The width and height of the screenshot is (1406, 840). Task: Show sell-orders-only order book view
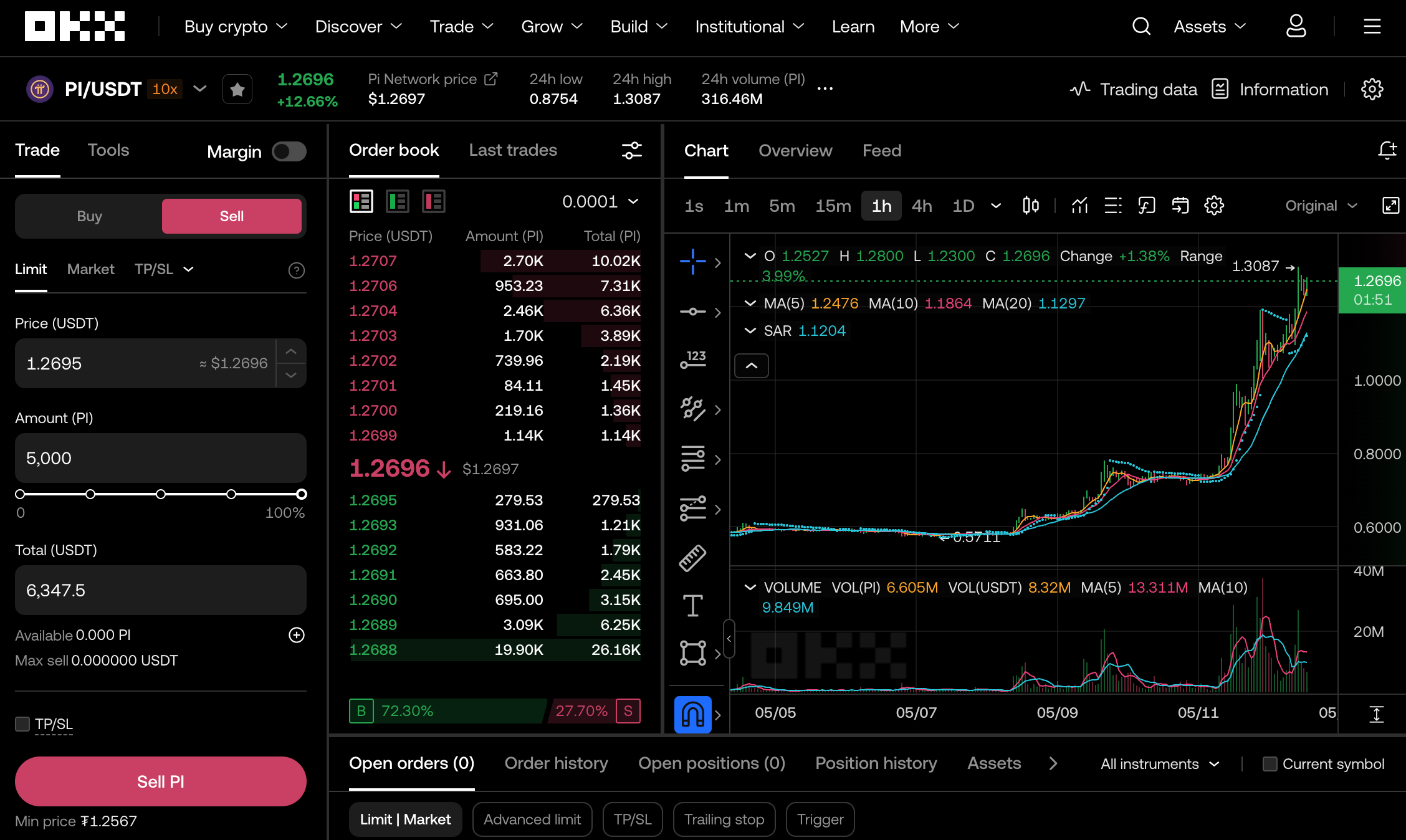(x=433, y=201)
